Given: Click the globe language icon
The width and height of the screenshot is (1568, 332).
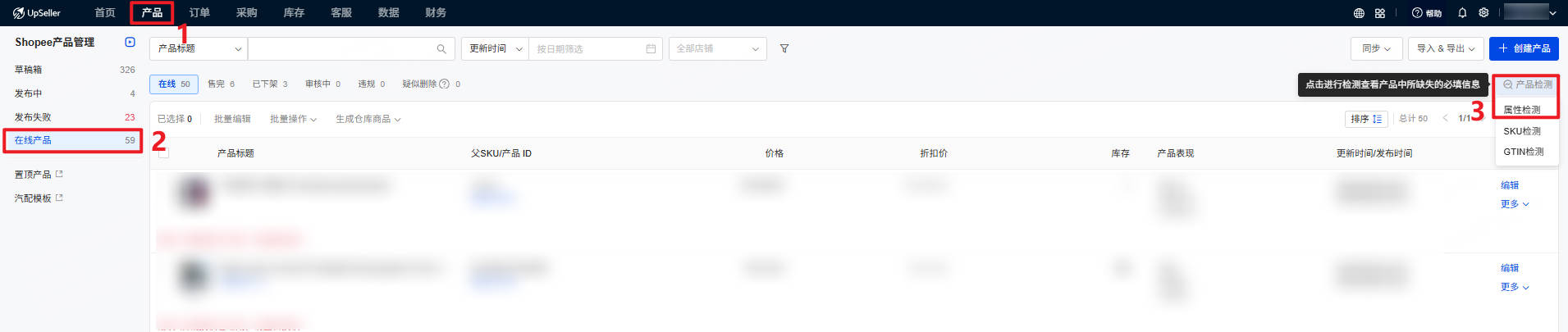Looking at the screenshot, I should point(1359,13).
